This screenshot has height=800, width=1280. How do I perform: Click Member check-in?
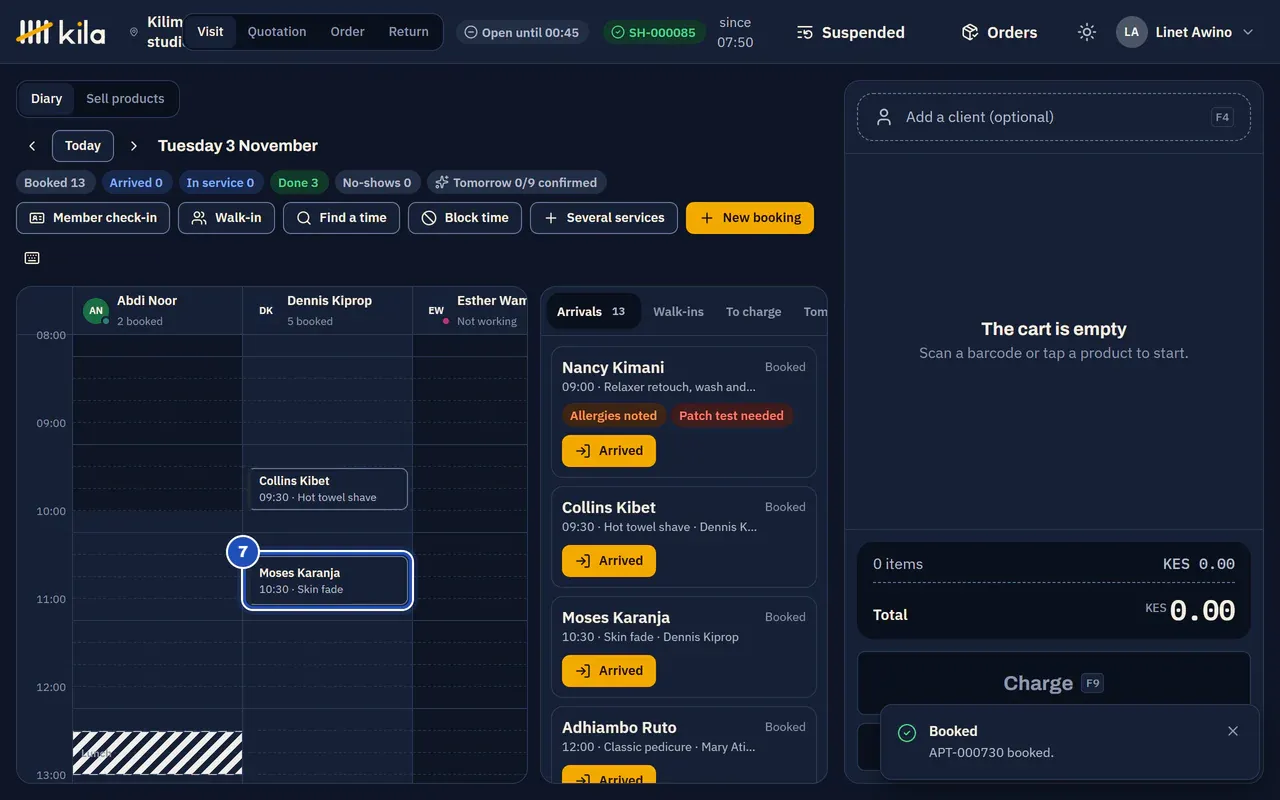click(x=93, y=218)
